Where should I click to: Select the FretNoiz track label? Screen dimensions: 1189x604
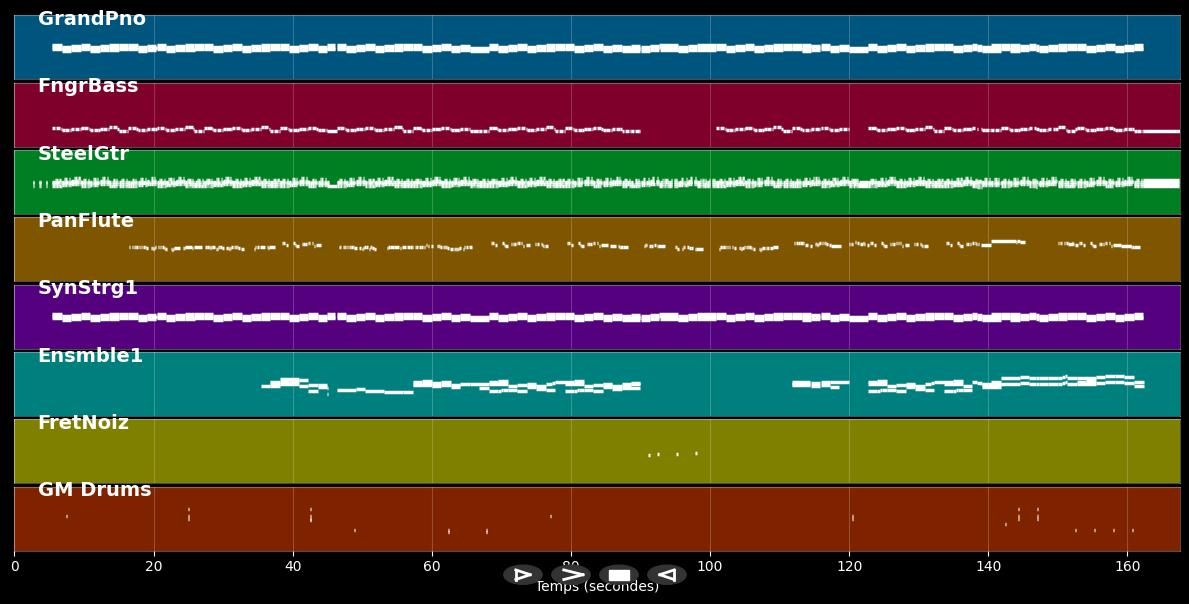coord(83,423)
